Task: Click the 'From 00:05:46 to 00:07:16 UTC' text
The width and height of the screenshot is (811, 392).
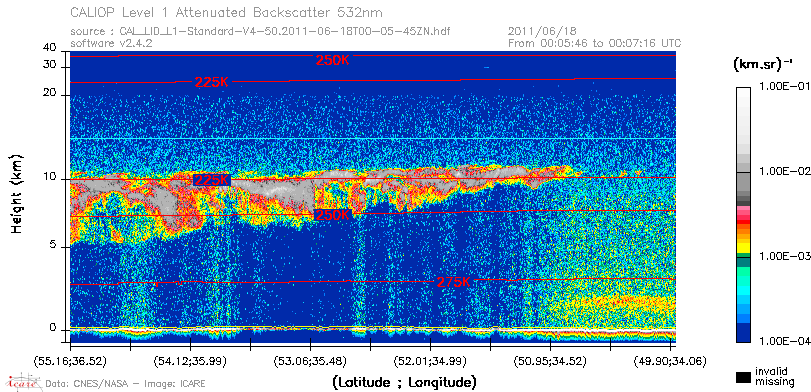Action: pos(595,43)
